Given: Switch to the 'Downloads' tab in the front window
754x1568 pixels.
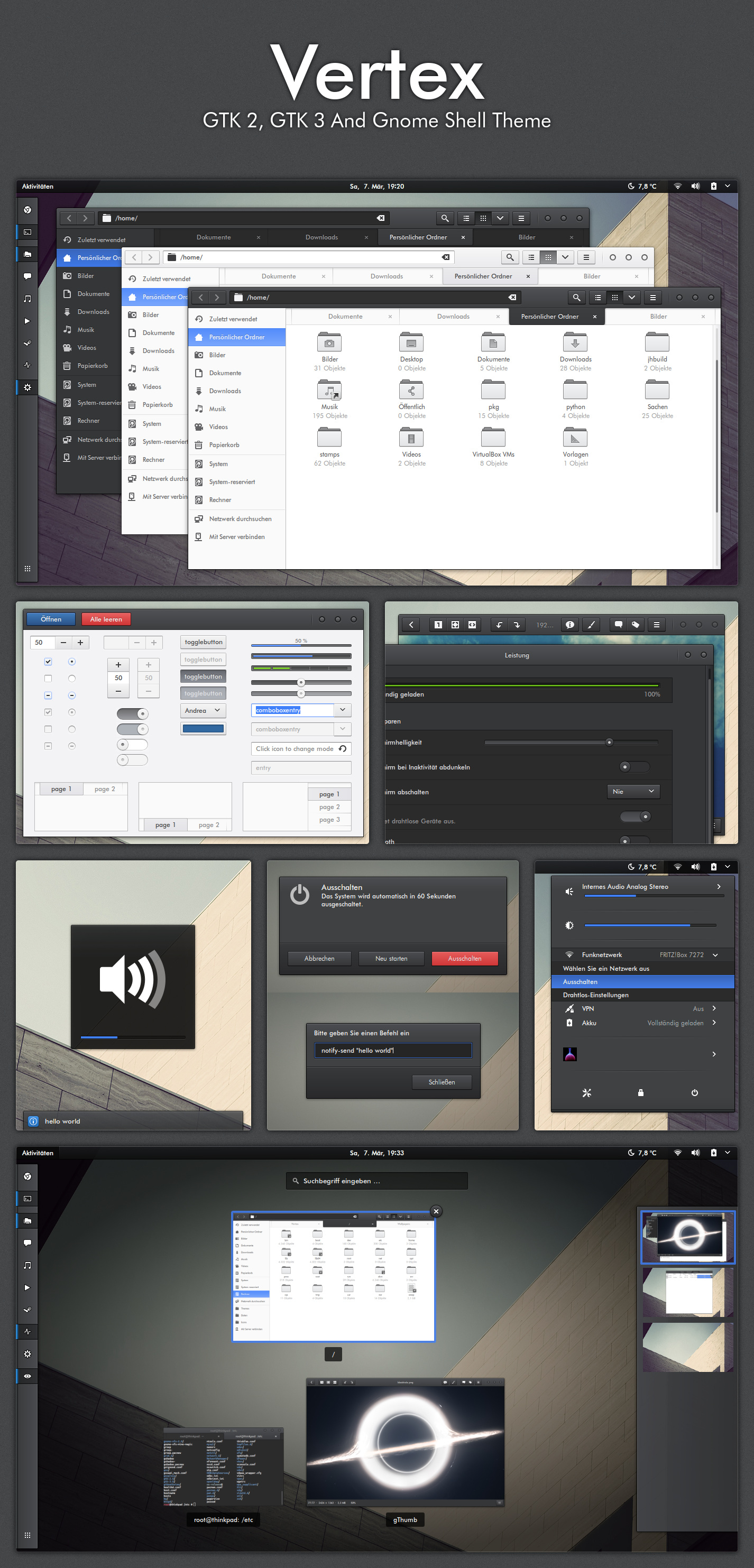Looking at the screenshot, I should pos(453,317).
